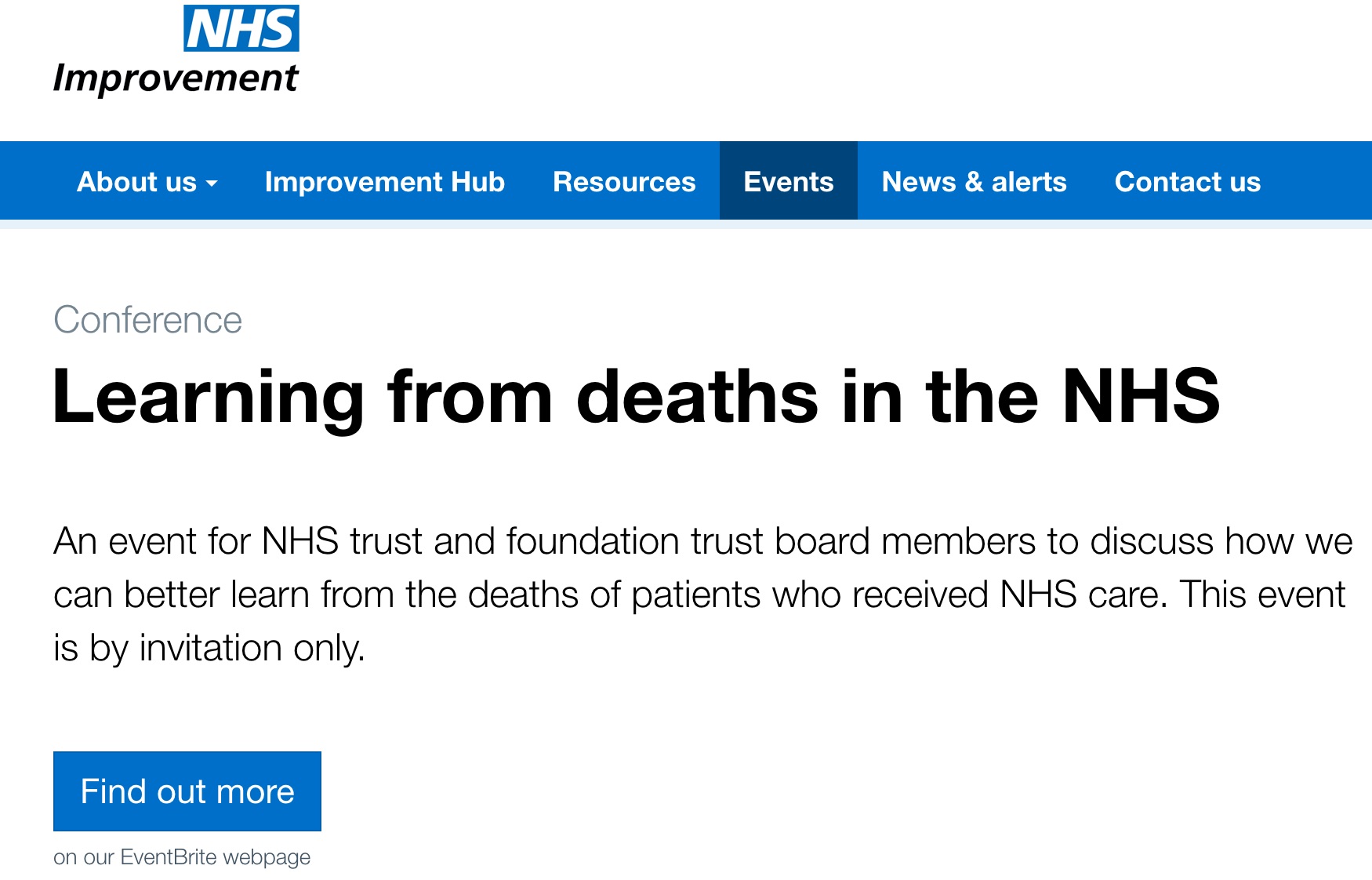The image size is (1372, 880).
Task: Expand the About us dropdown arrow
Action: 212,184
